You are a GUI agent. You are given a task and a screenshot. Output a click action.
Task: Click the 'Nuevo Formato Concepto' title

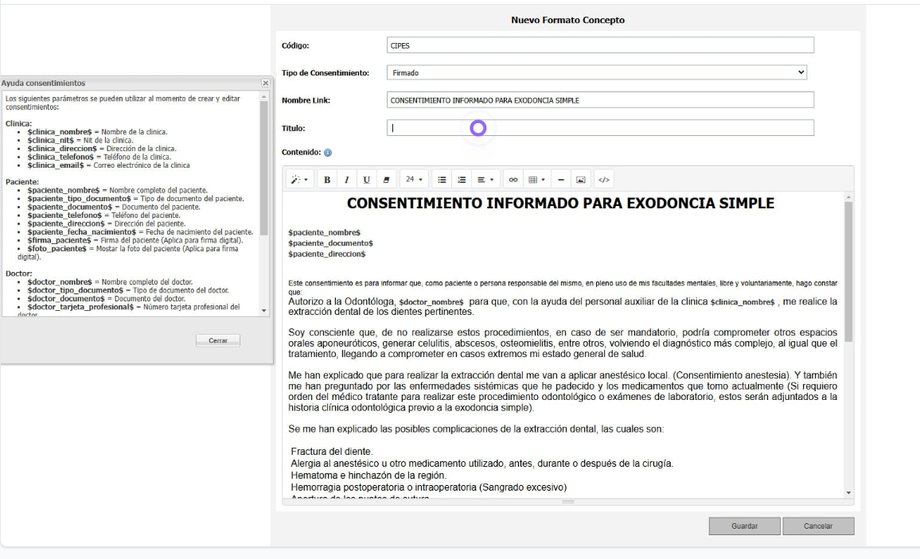point(567,20)
